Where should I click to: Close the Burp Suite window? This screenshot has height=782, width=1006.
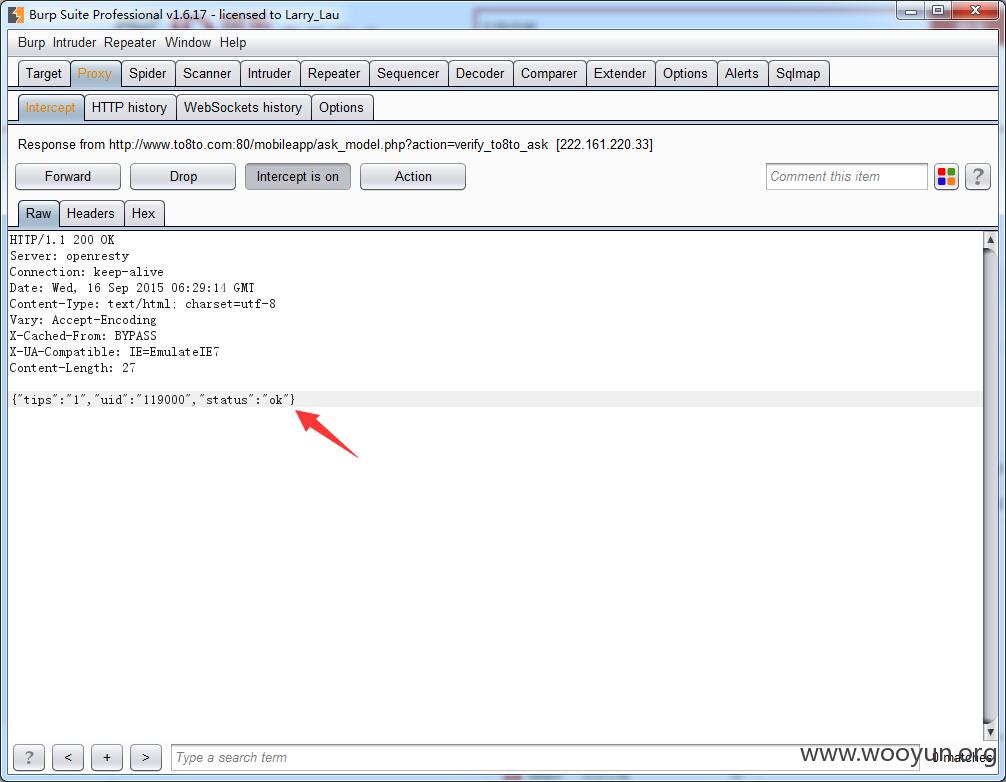click(975, 10)
